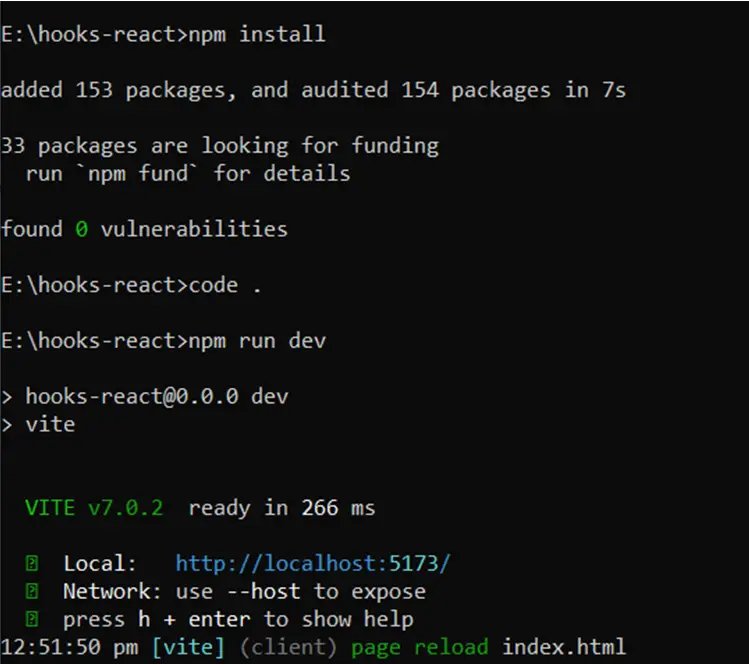The image size is (749, 665).
Task: Open the http://localhost:5173/ link
Action: coord(312,563)
